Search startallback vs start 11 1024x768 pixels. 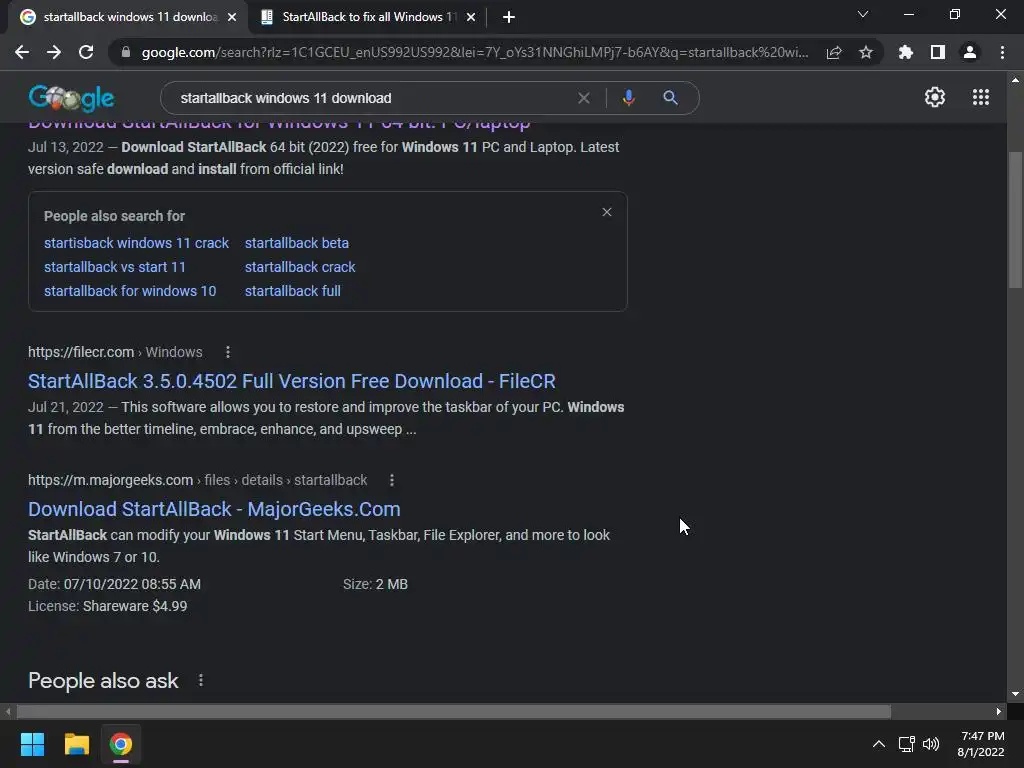[115, 267]
